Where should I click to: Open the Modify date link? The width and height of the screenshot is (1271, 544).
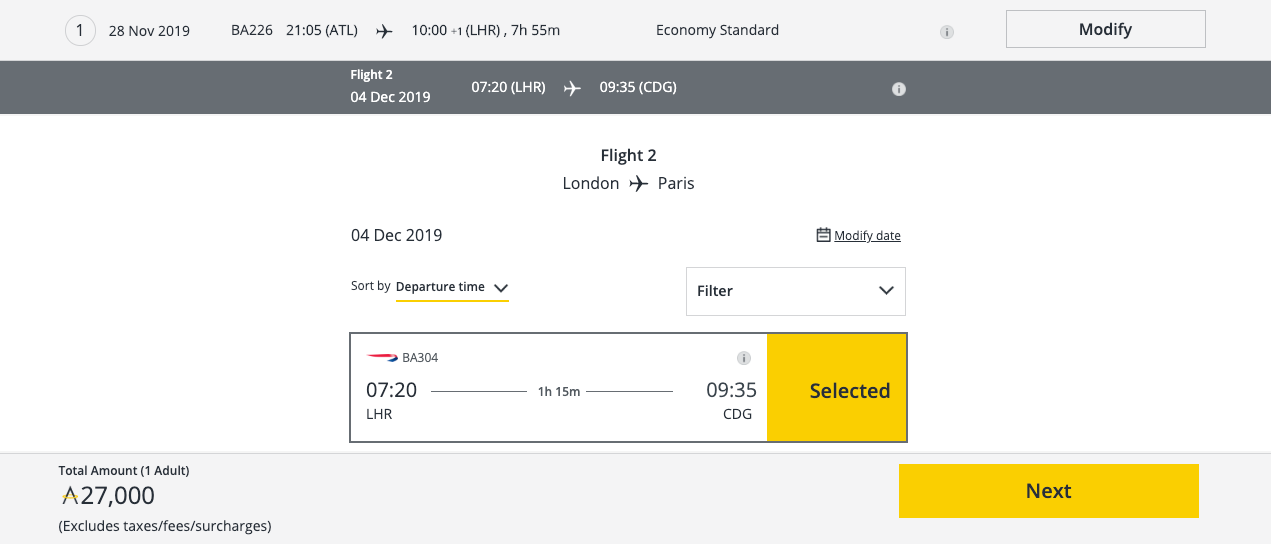(867, 236)
